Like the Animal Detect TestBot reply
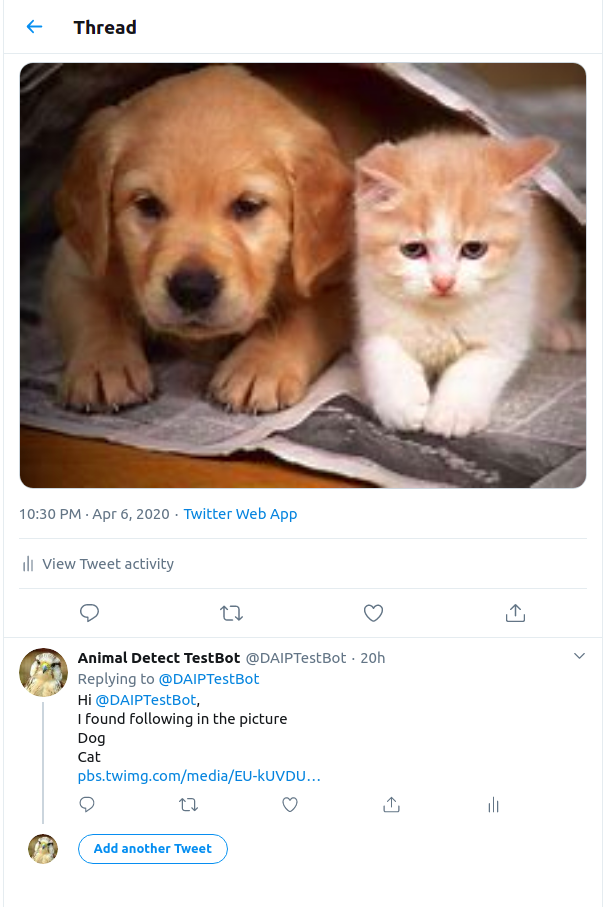Image resolution: width=604 pixels, height=907 pixels. click(290, 805)
